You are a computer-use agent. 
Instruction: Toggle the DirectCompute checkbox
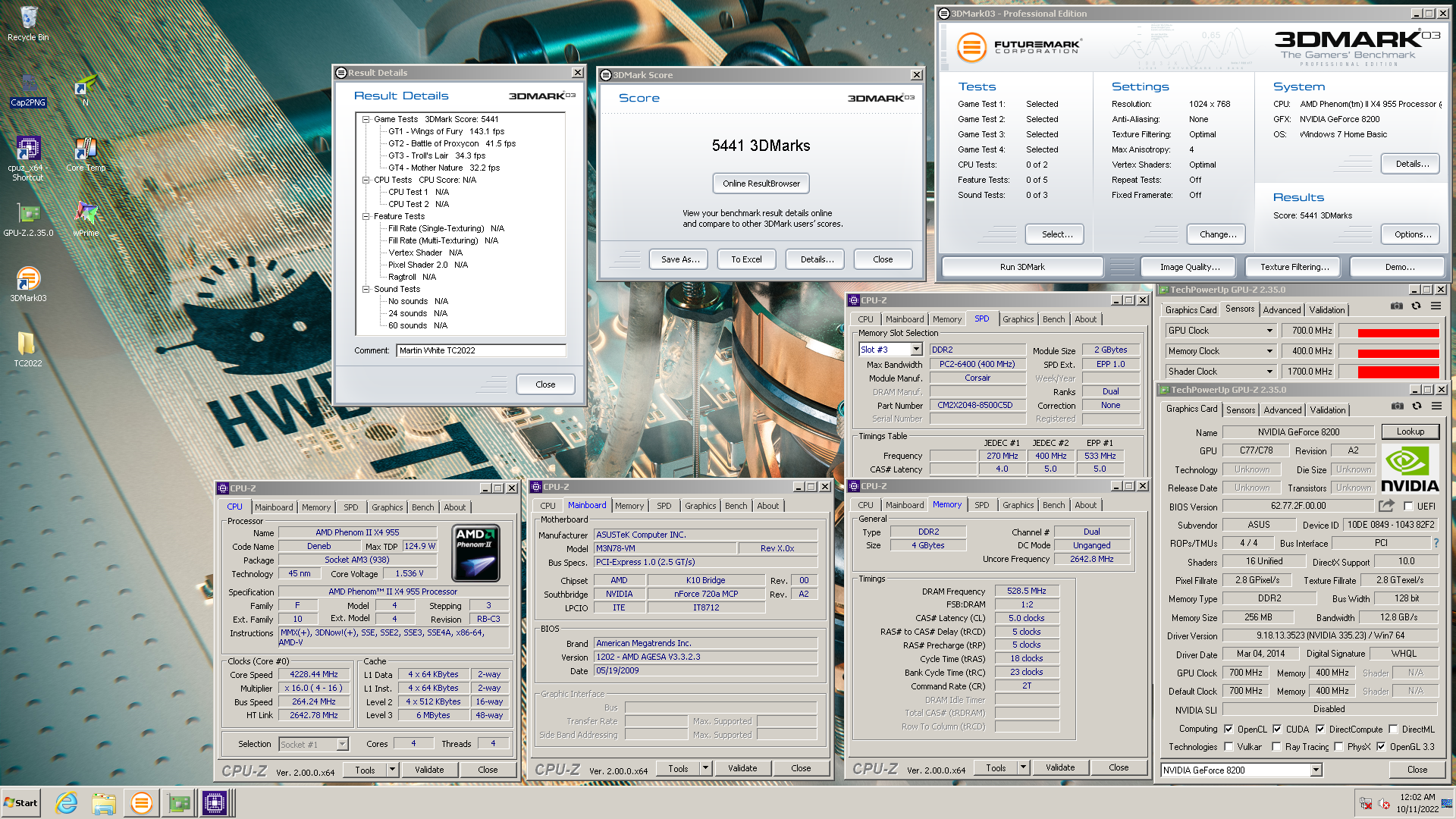coord(1320,729)
